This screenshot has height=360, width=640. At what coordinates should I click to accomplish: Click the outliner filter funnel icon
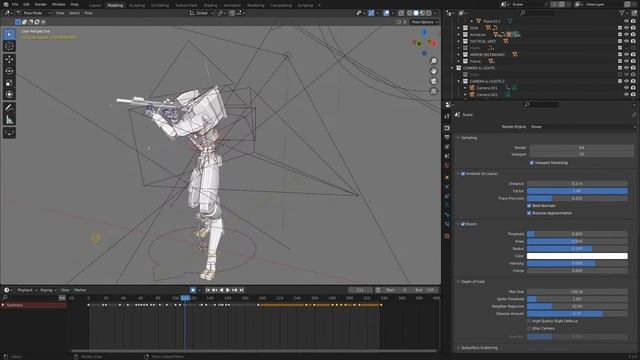(x=622, y=13)
